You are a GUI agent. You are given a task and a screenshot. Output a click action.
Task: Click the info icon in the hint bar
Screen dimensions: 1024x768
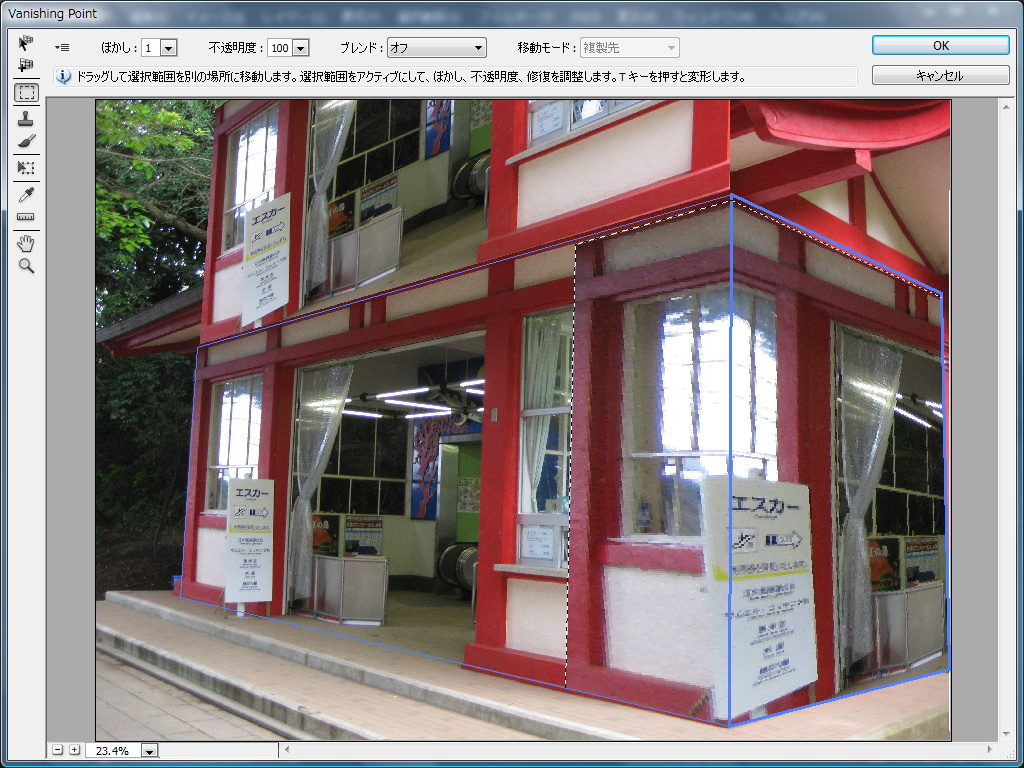click(63, 76)
